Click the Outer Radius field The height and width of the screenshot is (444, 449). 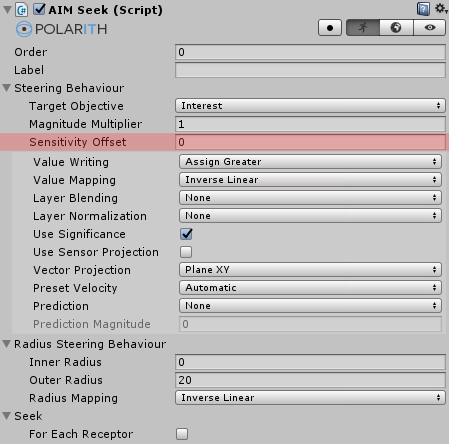coord(310,380)
